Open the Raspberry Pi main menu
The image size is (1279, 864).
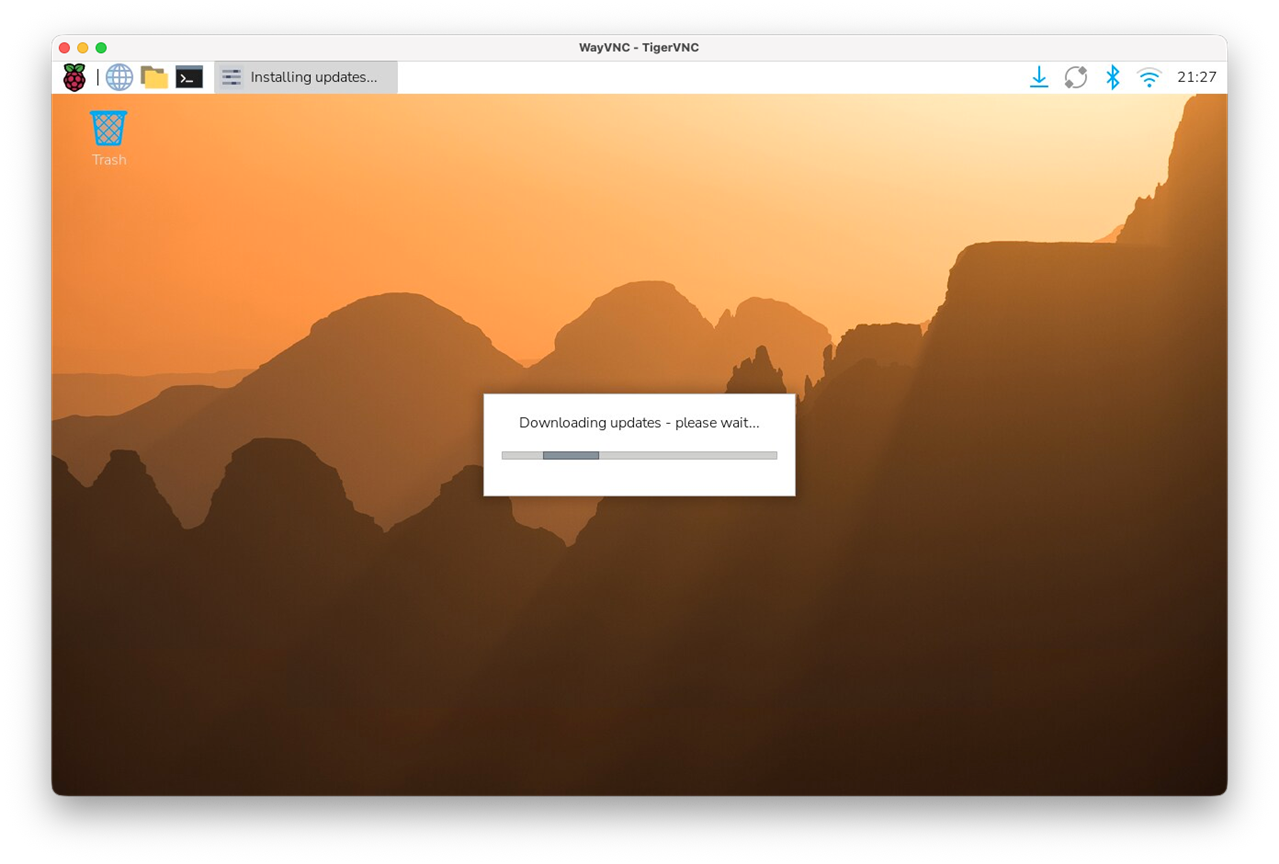click(x=74, y=77)
